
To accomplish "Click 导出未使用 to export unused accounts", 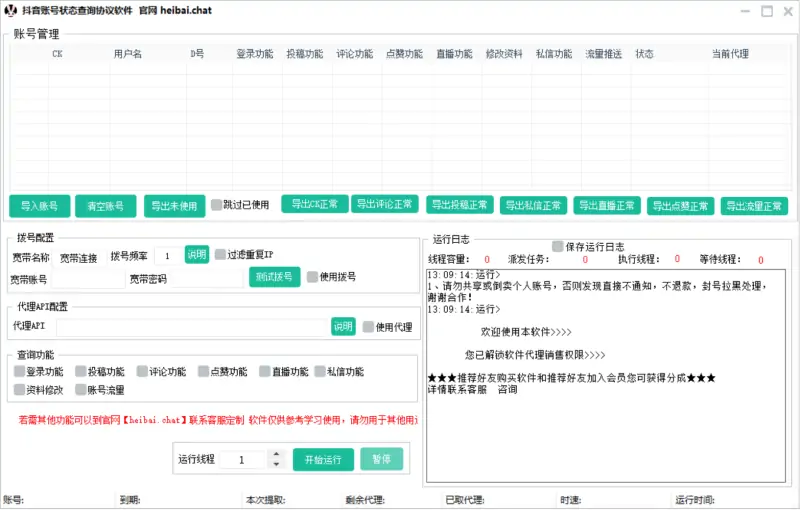I will [173, 207].
